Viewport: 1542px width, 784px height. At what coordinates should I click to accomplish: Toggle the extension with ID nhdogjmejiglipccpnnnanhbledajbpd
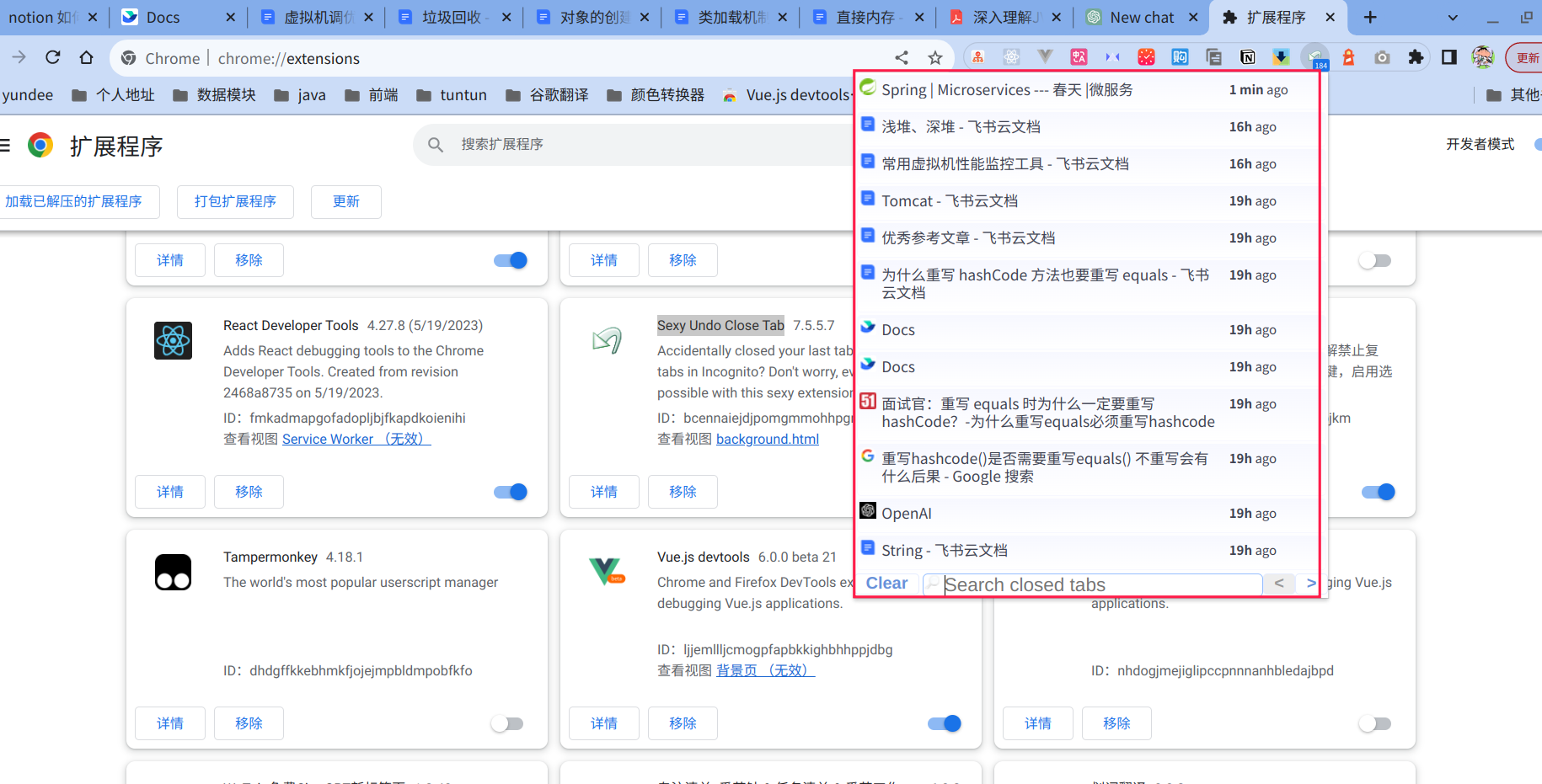[1375, 723]
